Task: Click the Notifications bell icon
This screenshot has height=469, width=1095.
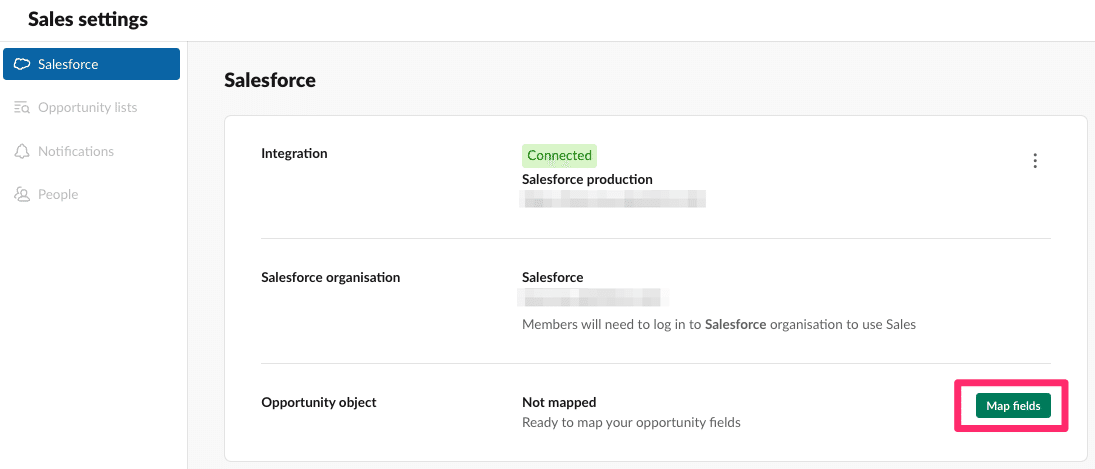Action: [22, 151]
